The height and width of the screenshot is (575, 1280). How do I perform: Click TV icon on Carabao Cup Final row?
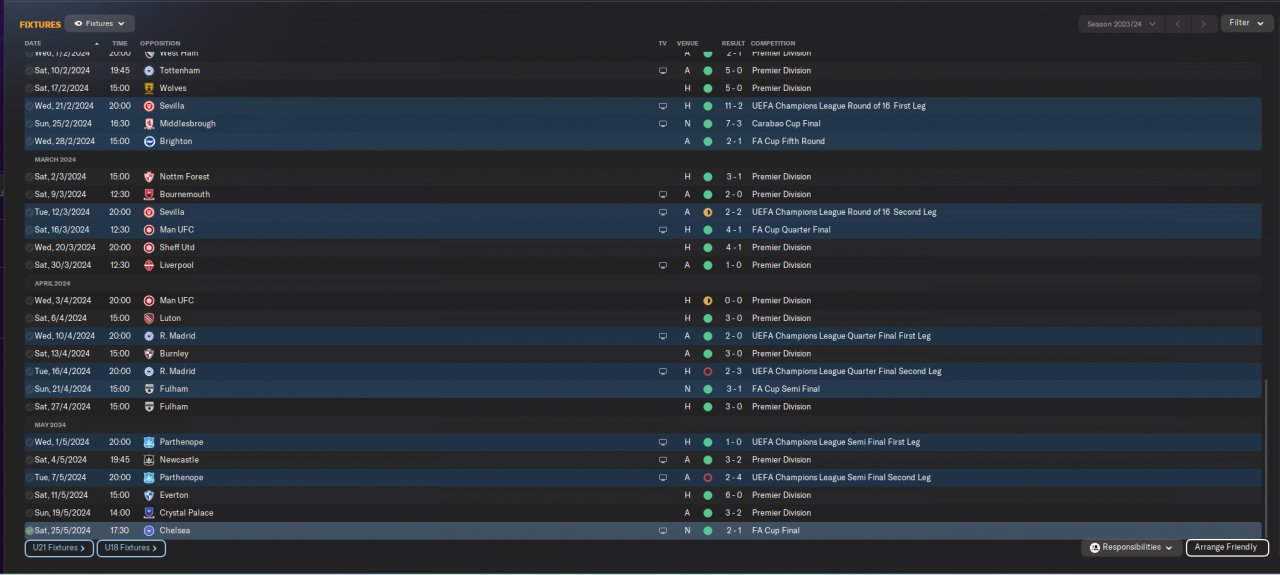(662, 124)
